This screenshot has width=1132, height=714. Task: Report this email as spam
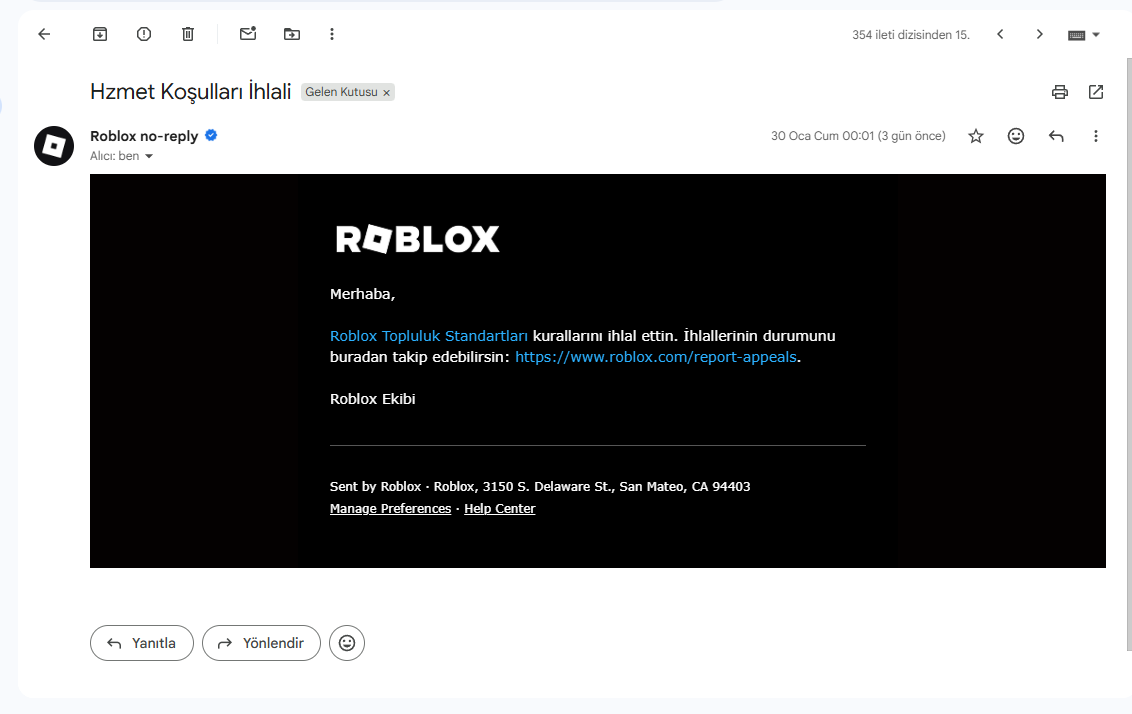[144, 34]
